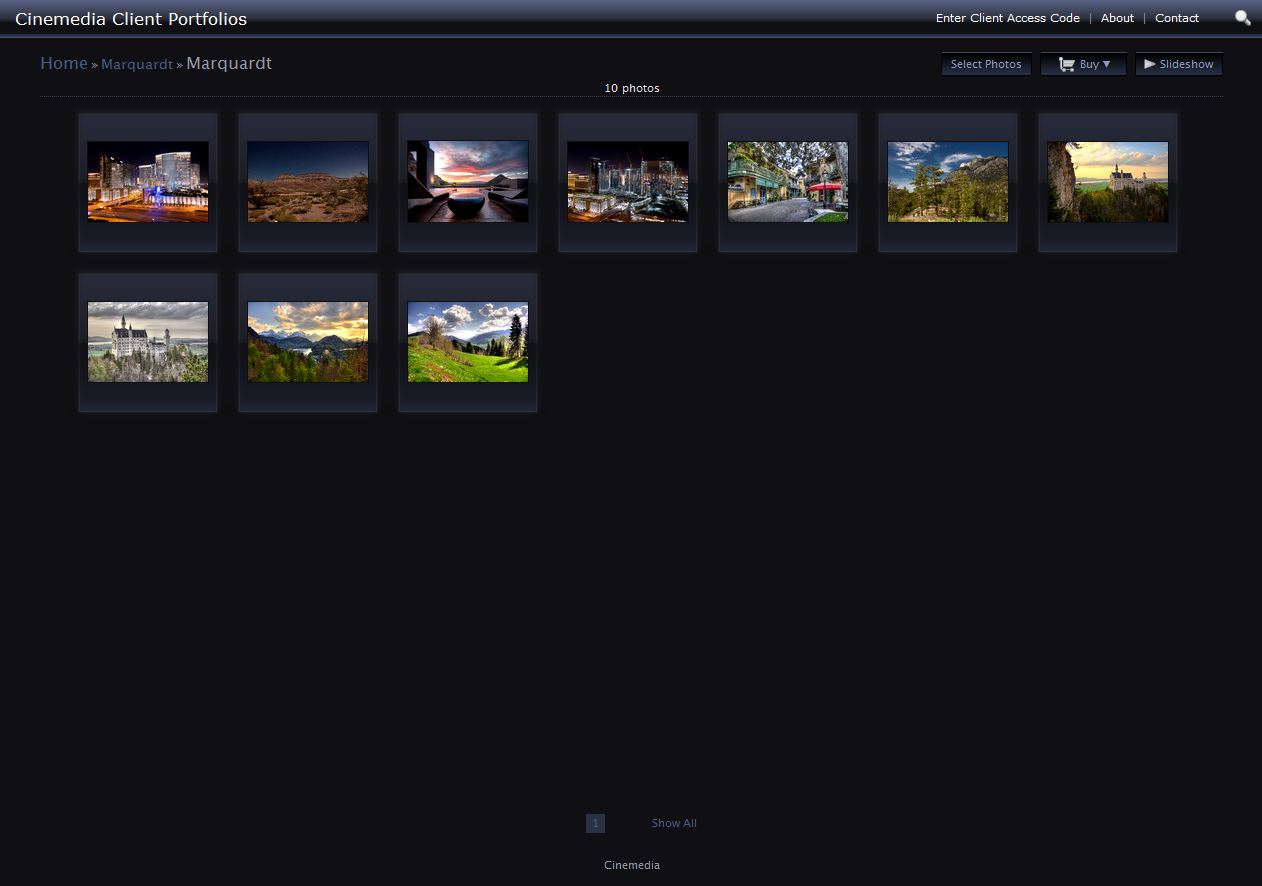Open the pine trees and rocky mountain thumbnail
Viewport: 1262px width, 886px height.
point(948,181)
